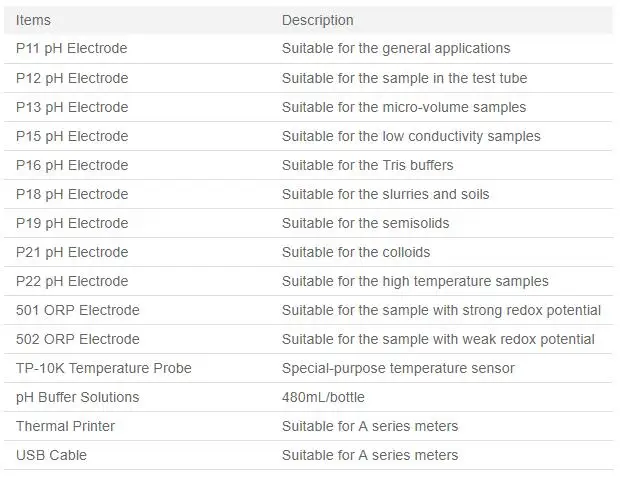Click 'Special-purpose temperature sensor' description

click(x=398, y=368)
